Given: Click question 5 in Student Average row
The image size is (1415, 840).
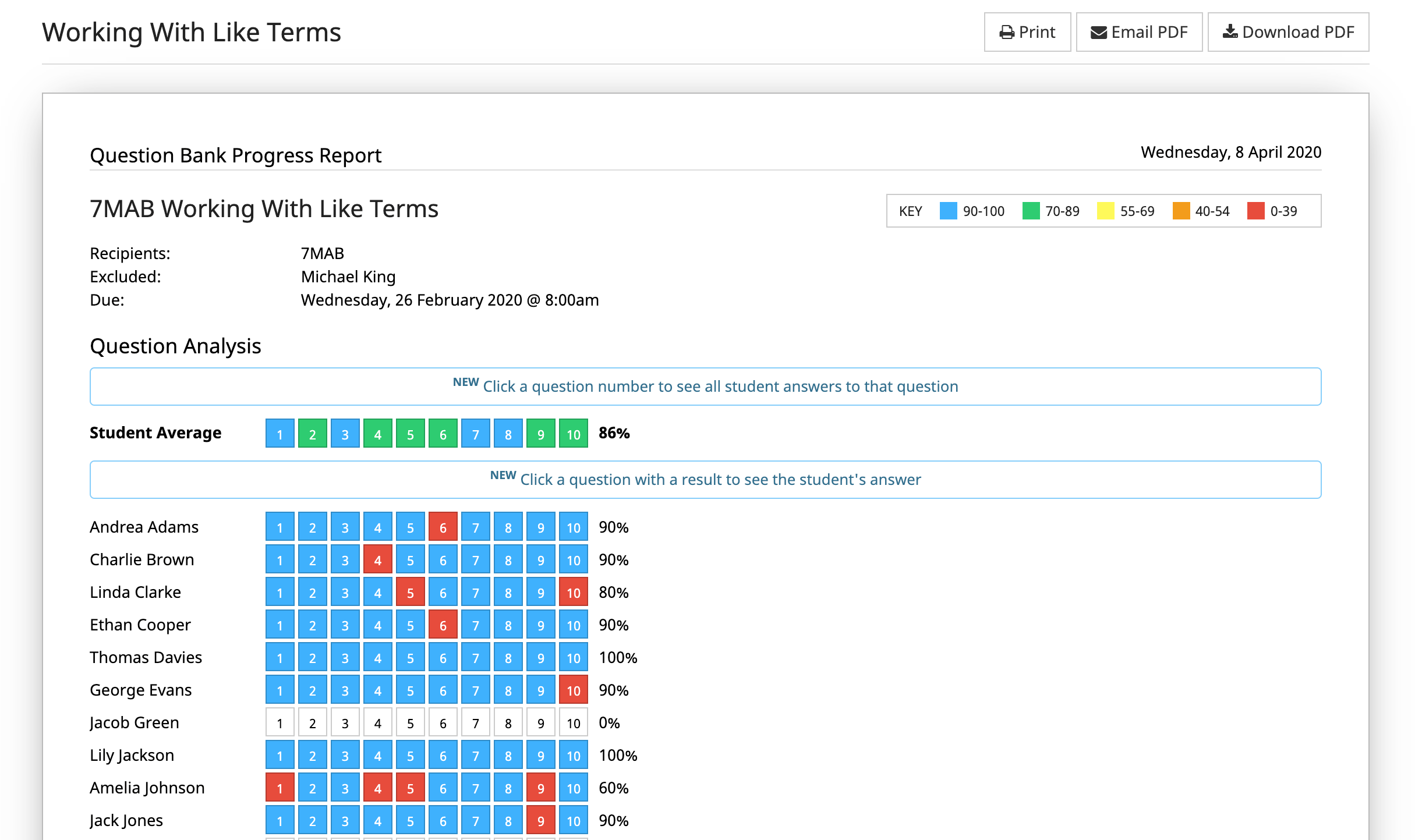Looking at the screenshot, I should click(410, 433).
